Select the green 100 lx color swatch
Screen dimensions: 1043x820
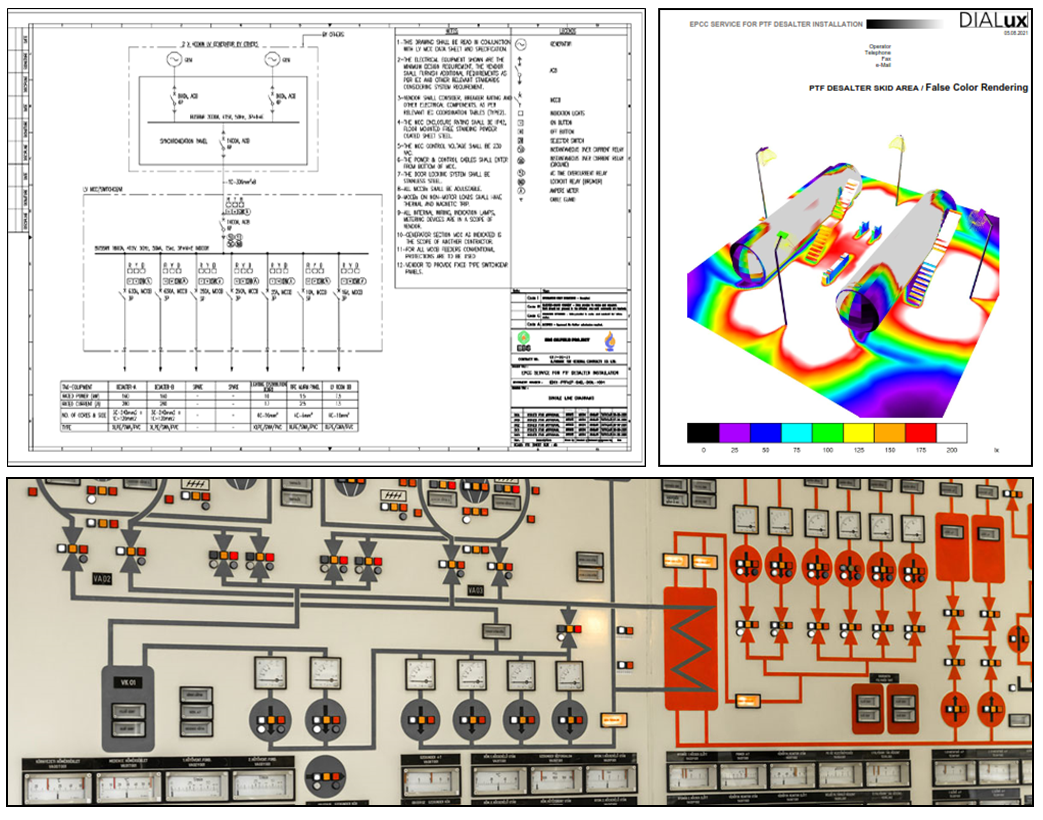(827, 433)
